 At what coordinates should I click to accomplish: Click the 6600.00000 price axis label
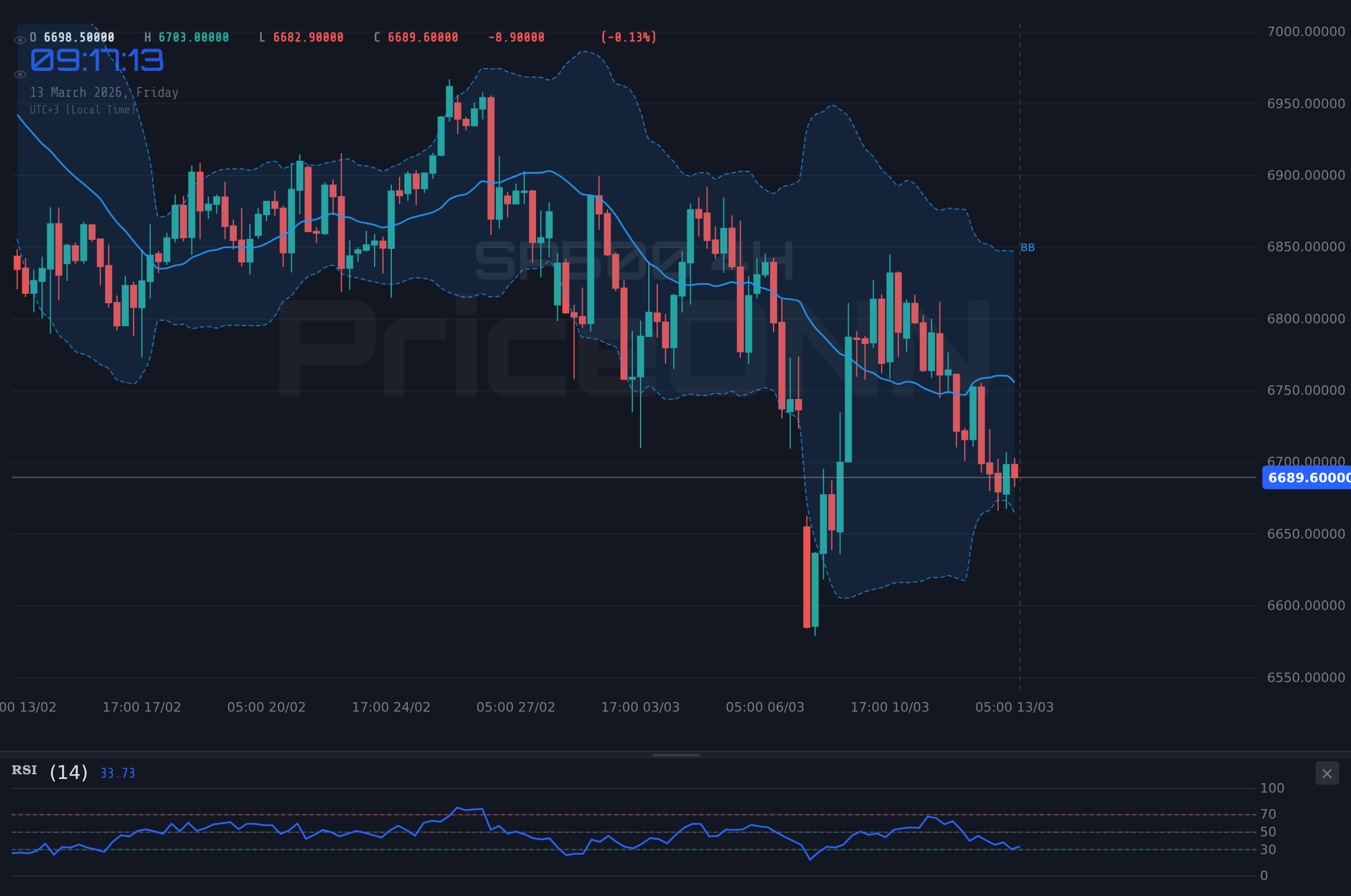[1306, 606]
